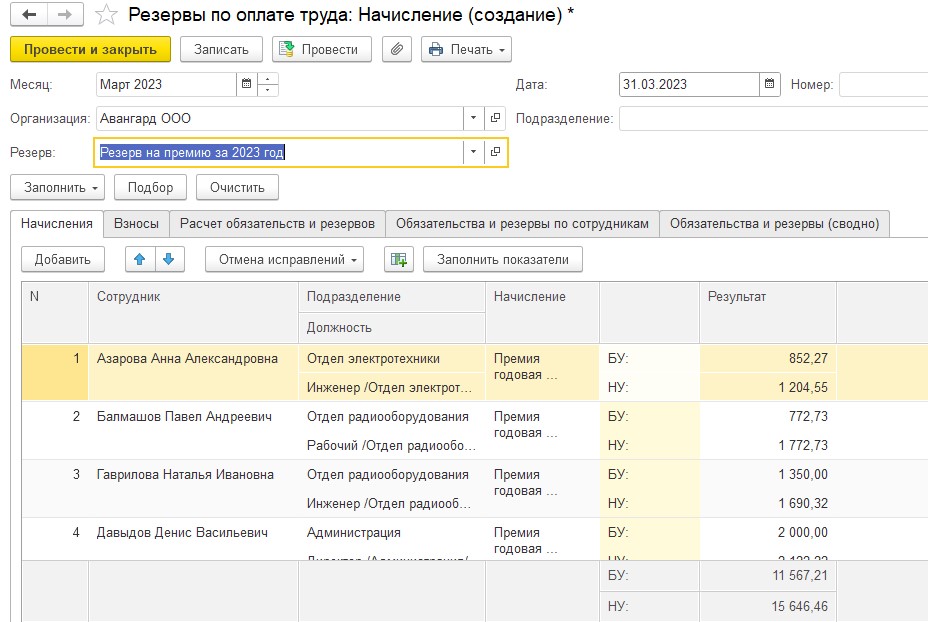This screenshot has height=622, width=928.
Task: Click the Администрация department cell
Action: 392,533
